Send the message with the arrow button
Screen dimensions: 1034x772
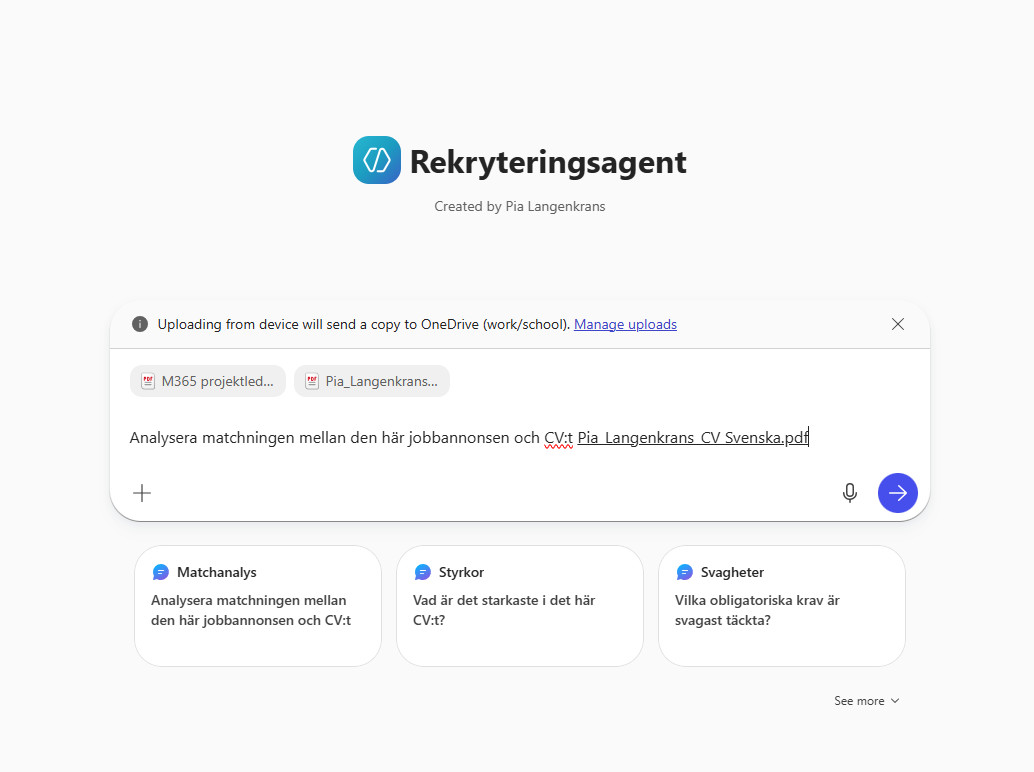(897, 493)
